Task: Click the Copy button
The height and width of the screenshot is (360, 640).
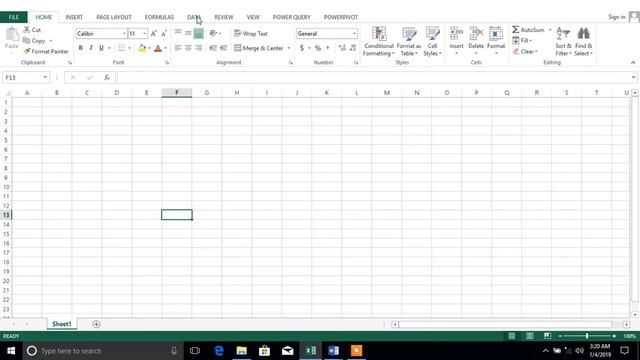Action: click(34, 40)
